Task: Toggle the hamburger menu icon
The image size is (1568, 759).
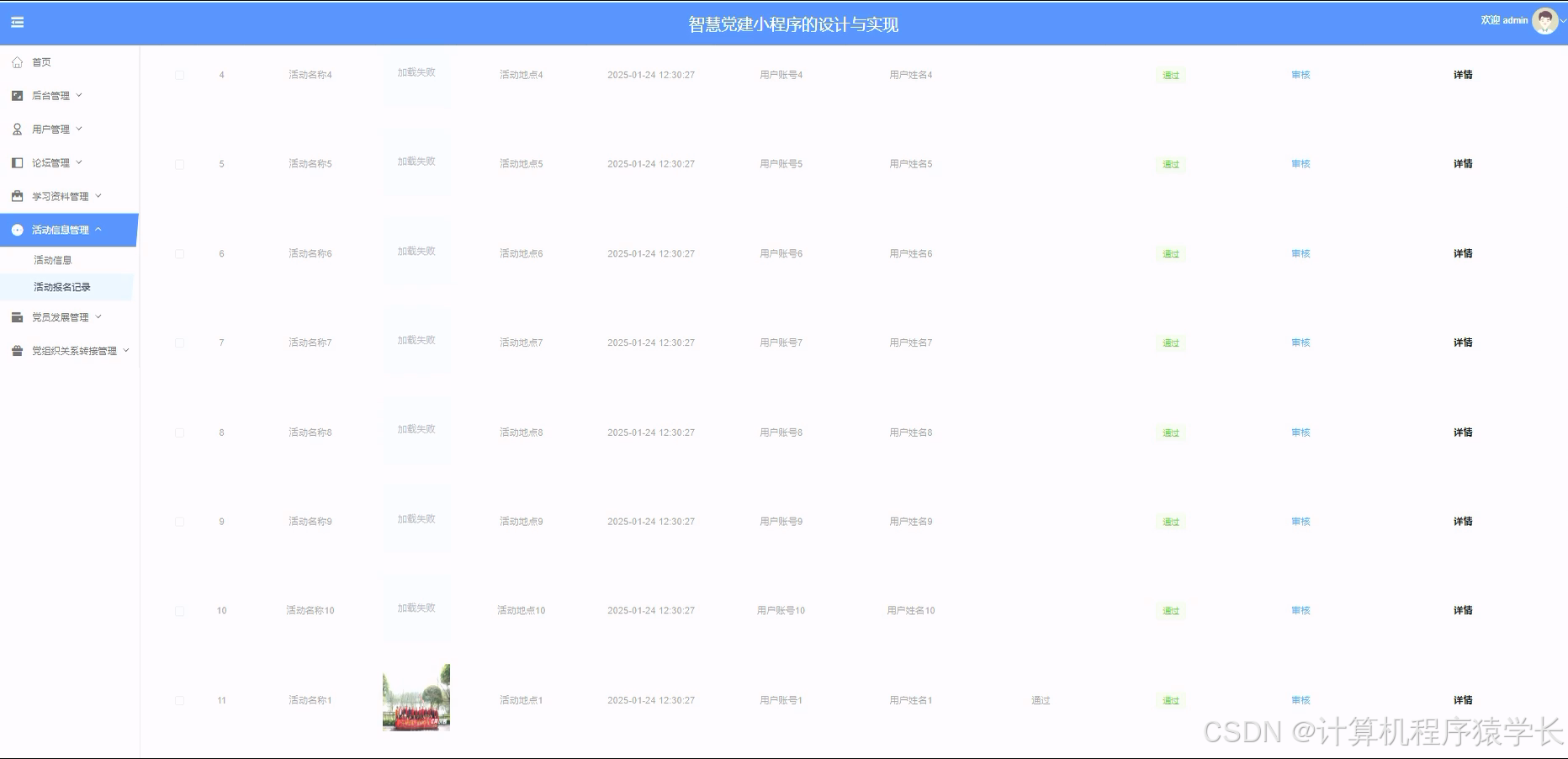Action: pos(17,23)
